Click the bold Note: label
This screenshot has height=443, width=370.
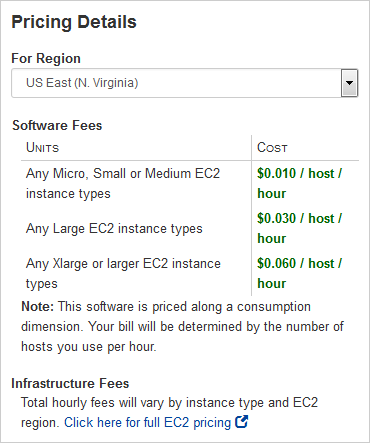(x=37, y=306)
